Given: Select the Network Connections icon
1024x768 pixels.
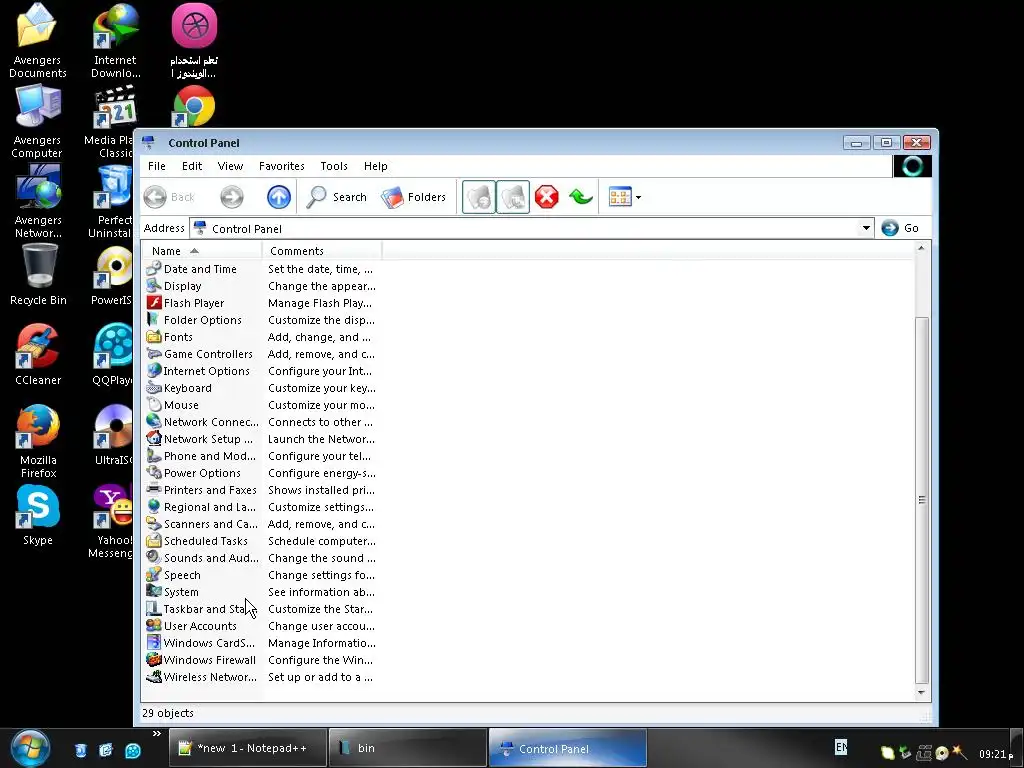Looking at the screenshot, I should pyautogui.click(x=153, y=421).
